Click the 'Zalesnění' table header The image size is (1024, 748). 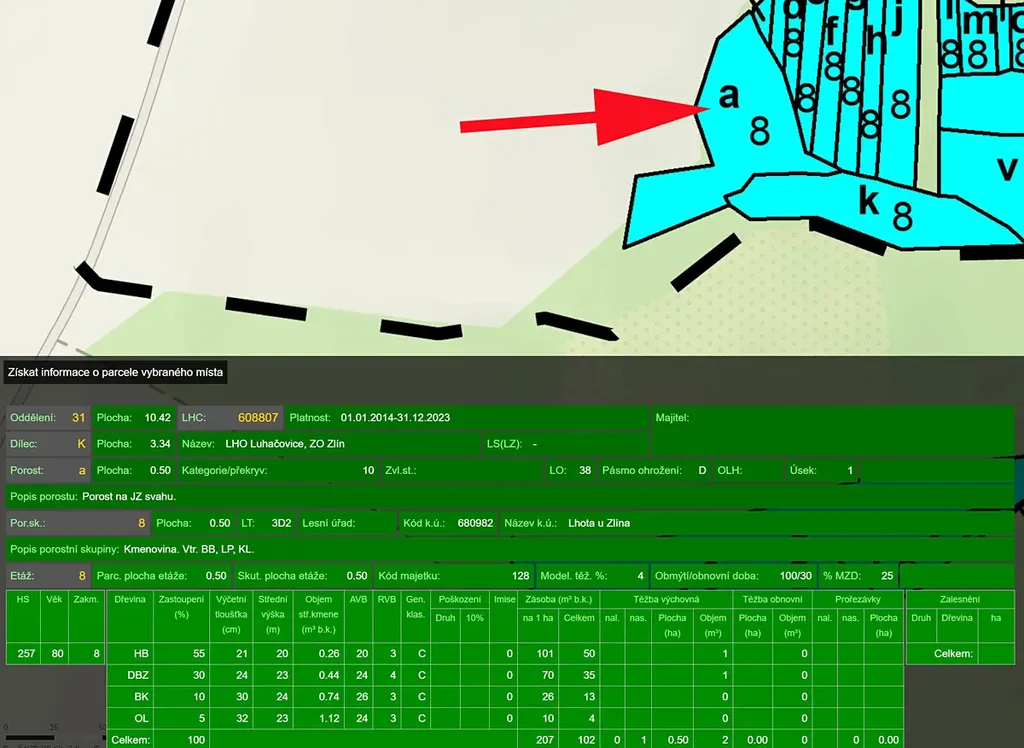pyautogui.click(x=959, y=599)
